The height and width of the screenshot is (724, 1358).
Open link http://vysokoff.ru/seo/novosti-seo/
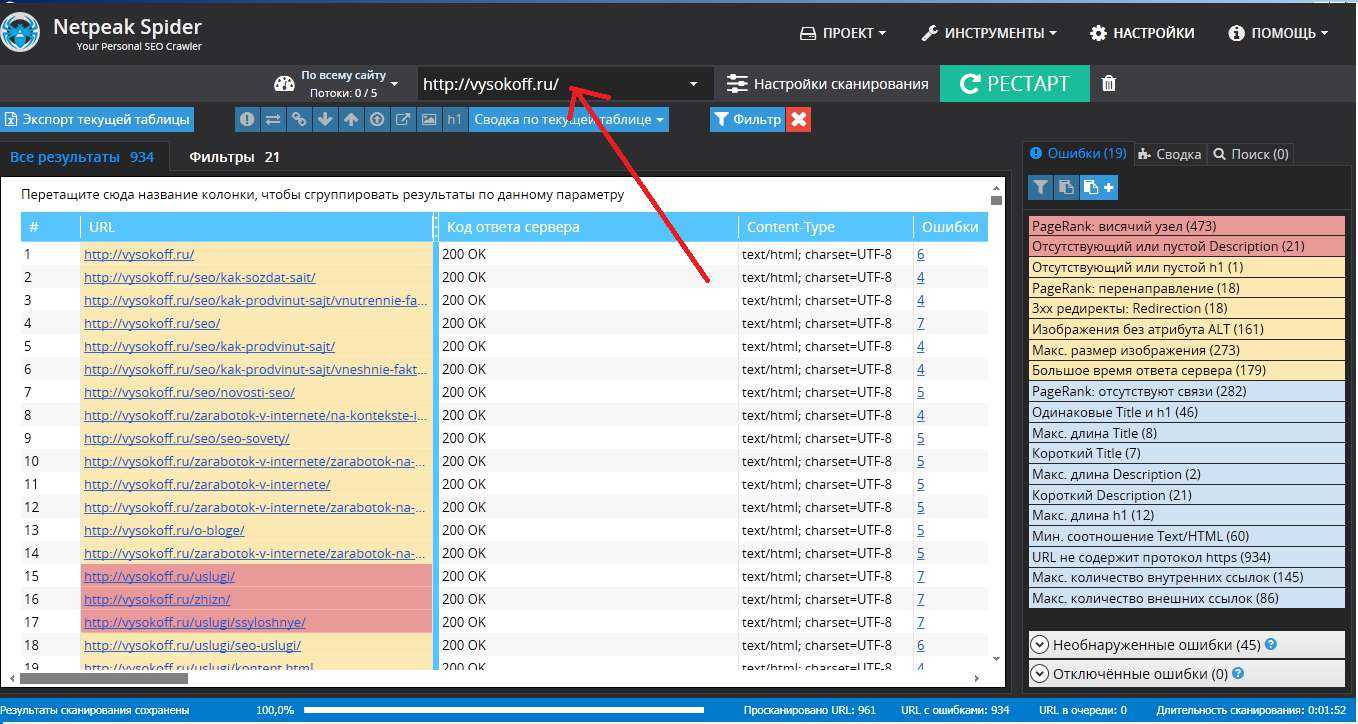point(189,392)
